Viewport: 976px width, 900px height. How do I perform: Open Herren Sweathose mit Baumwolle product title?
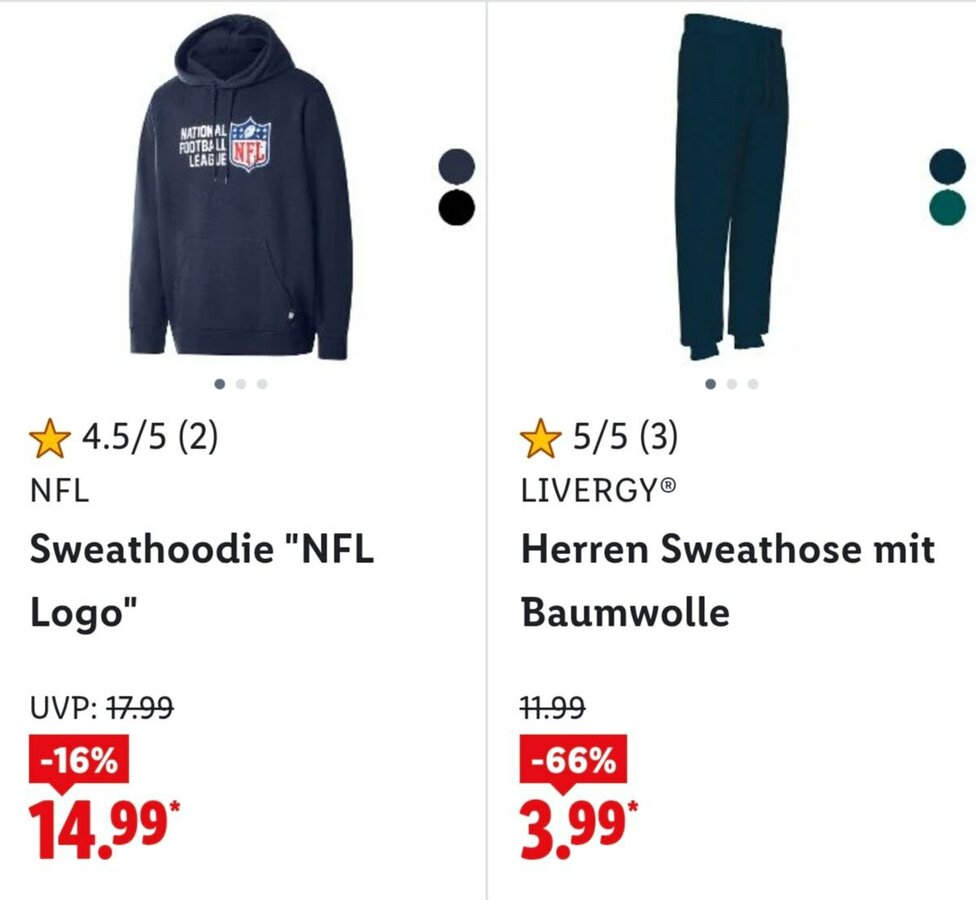[x=727, y=580]
